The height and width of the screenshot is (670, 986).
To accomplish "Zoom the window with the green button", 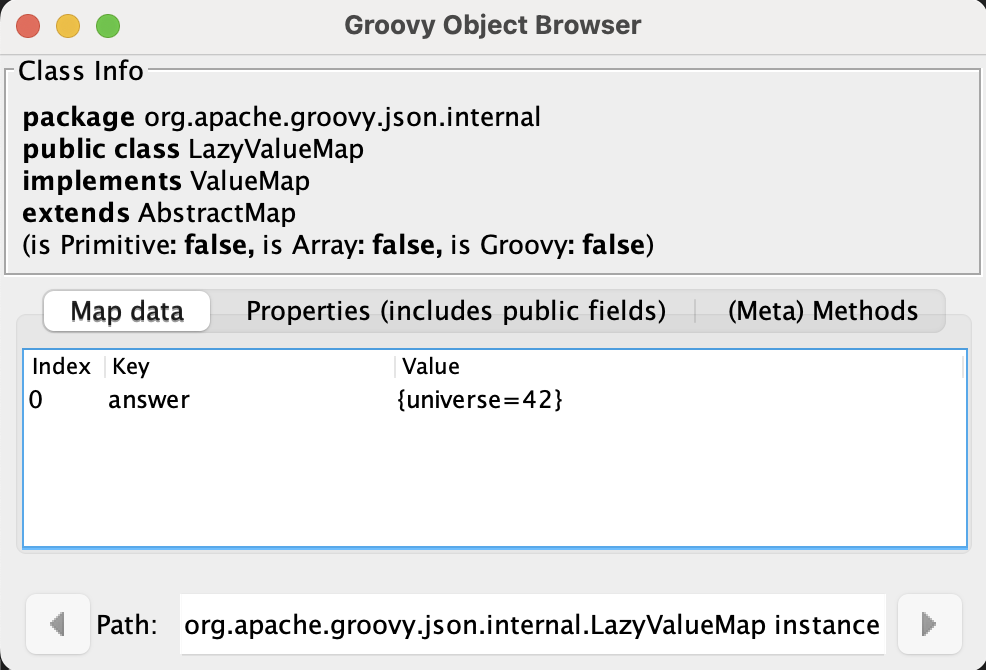I will tap(107, 27).
